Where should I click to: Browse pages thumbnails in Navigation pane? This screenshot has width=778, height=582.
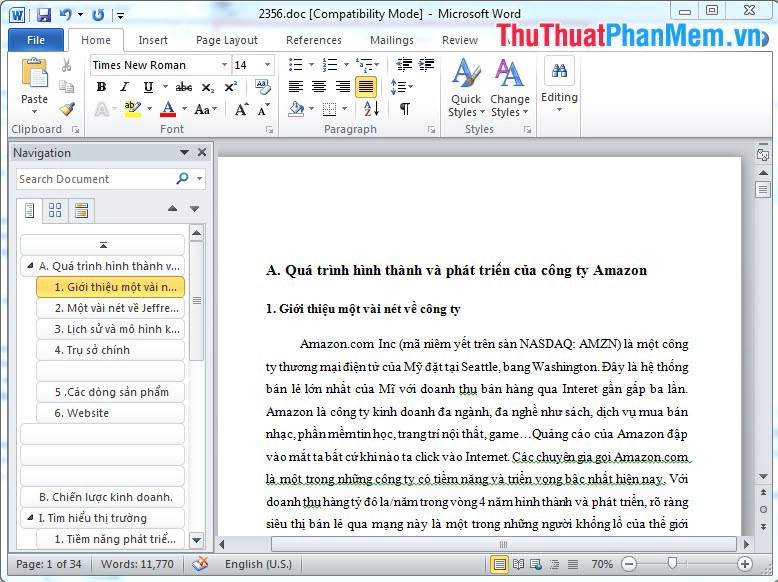(x=55, y=210)
